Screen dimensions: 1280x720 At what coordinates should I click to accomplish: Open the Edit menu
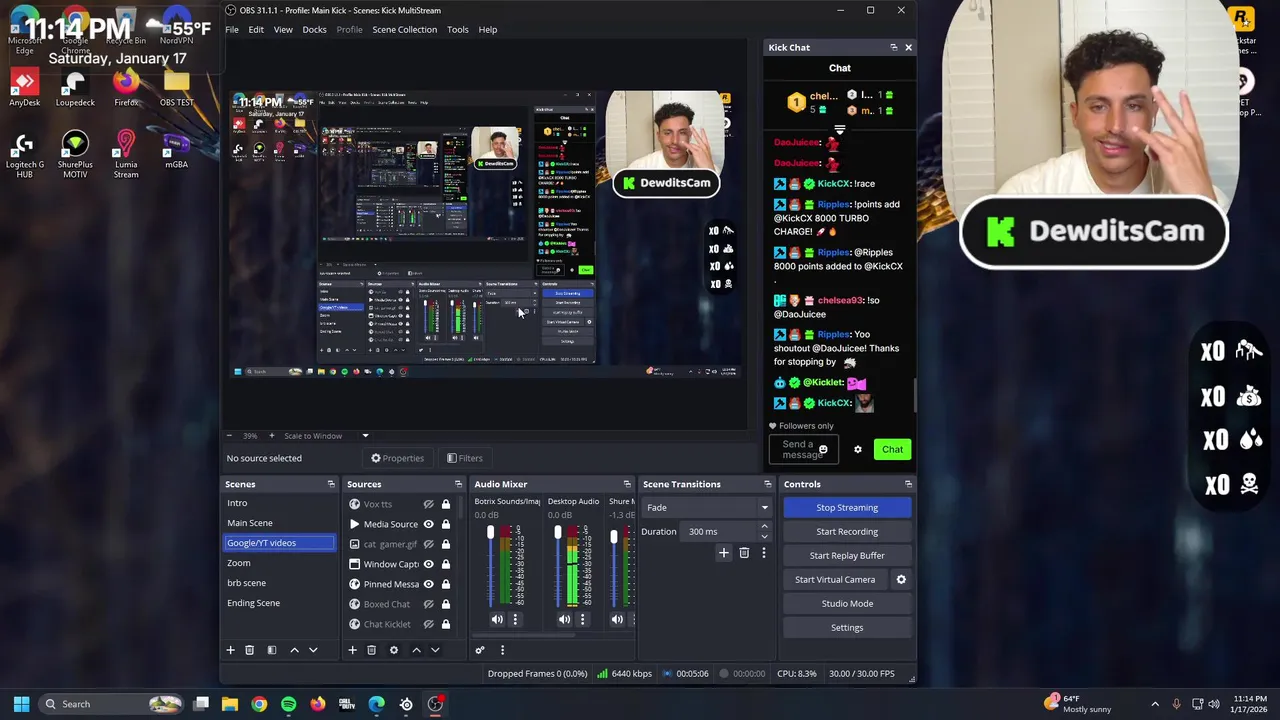(x=256, y=29)
